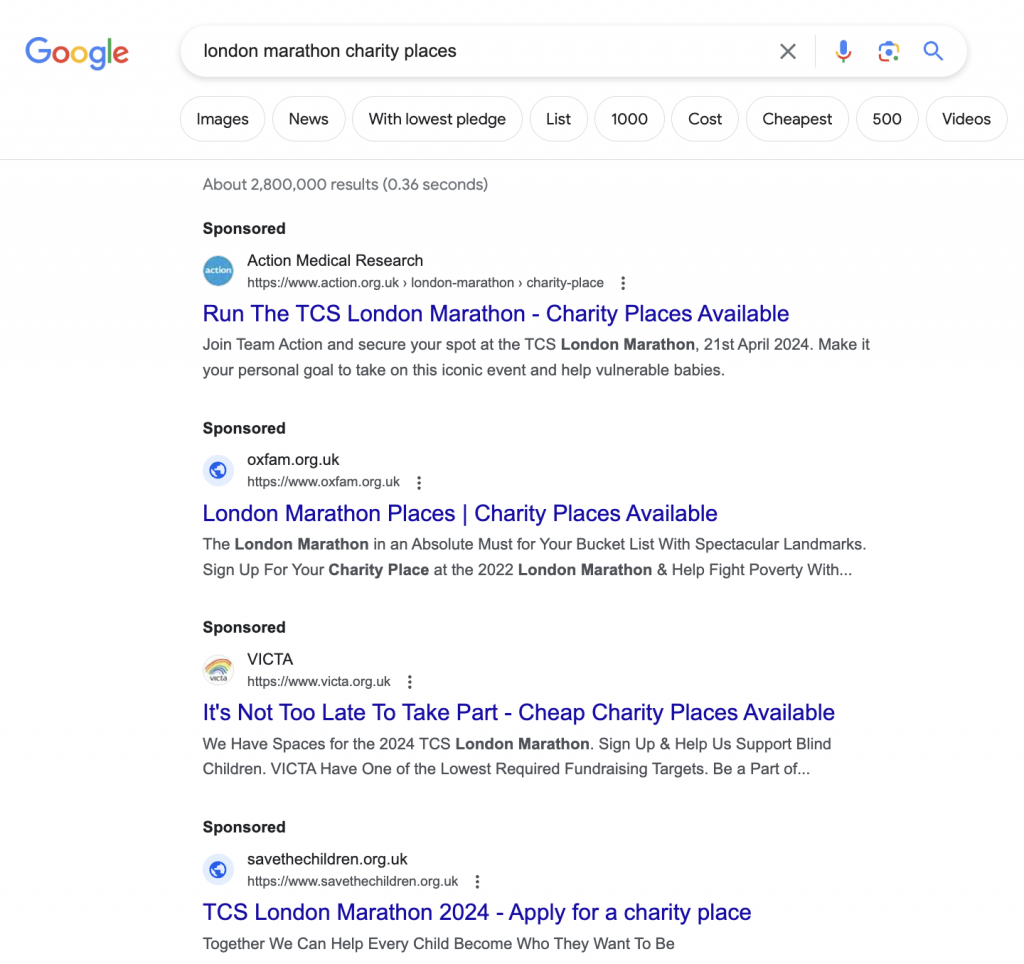Expand three-dot menu next to victa.org.uk
This screenshot has width=1024, height=964.
click(x=409, y=682)
